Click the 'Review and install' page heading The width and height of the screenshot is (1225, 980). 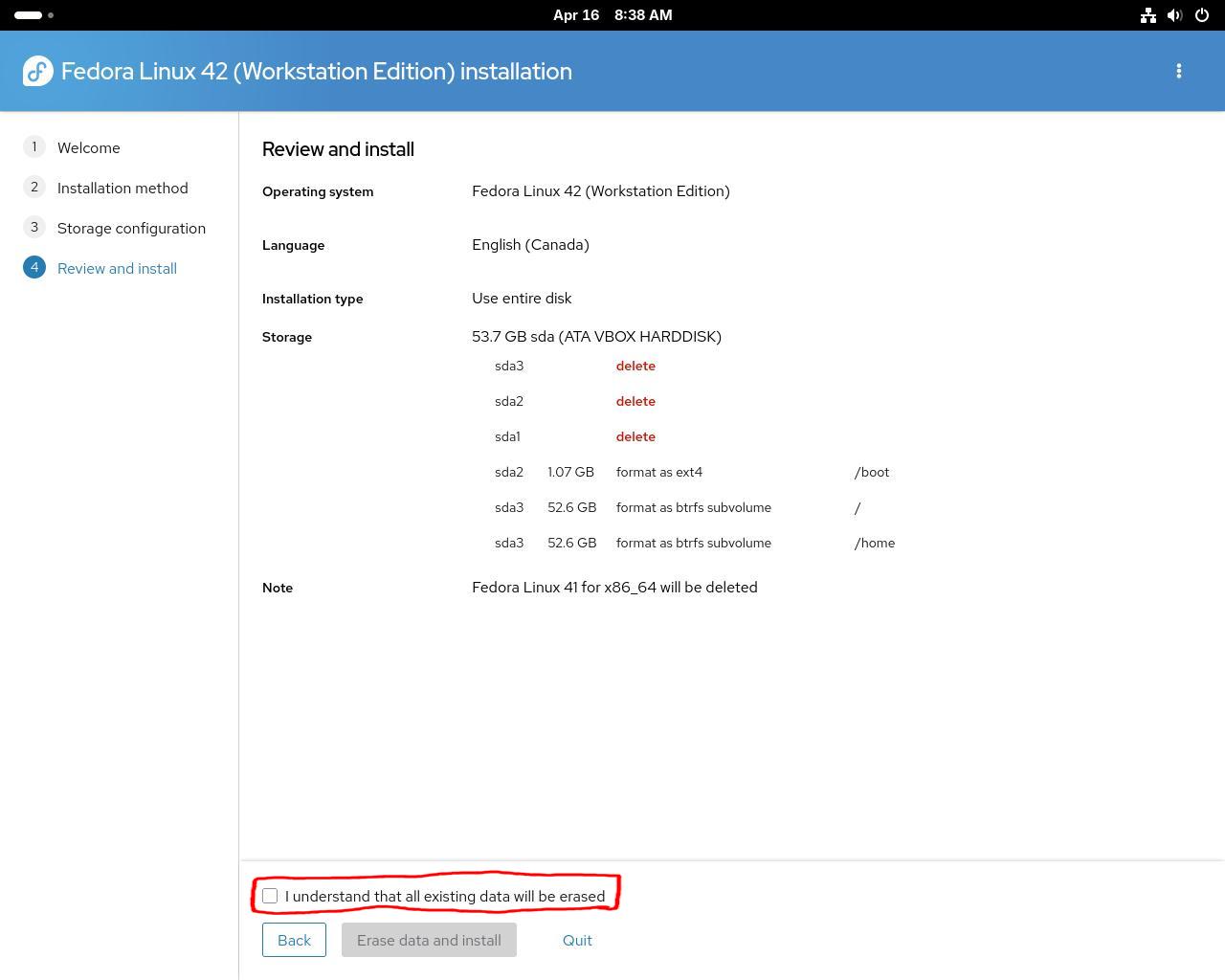tap(338, 149)
